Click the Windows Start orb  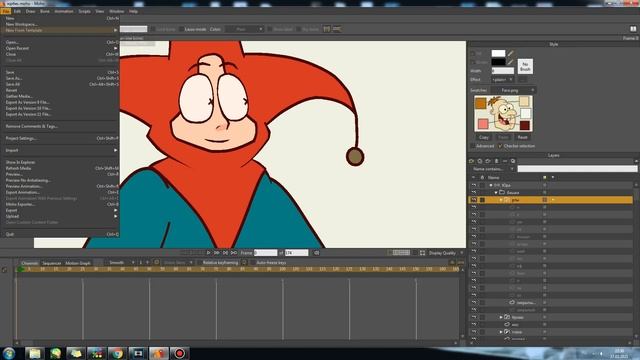click(9, 353)
